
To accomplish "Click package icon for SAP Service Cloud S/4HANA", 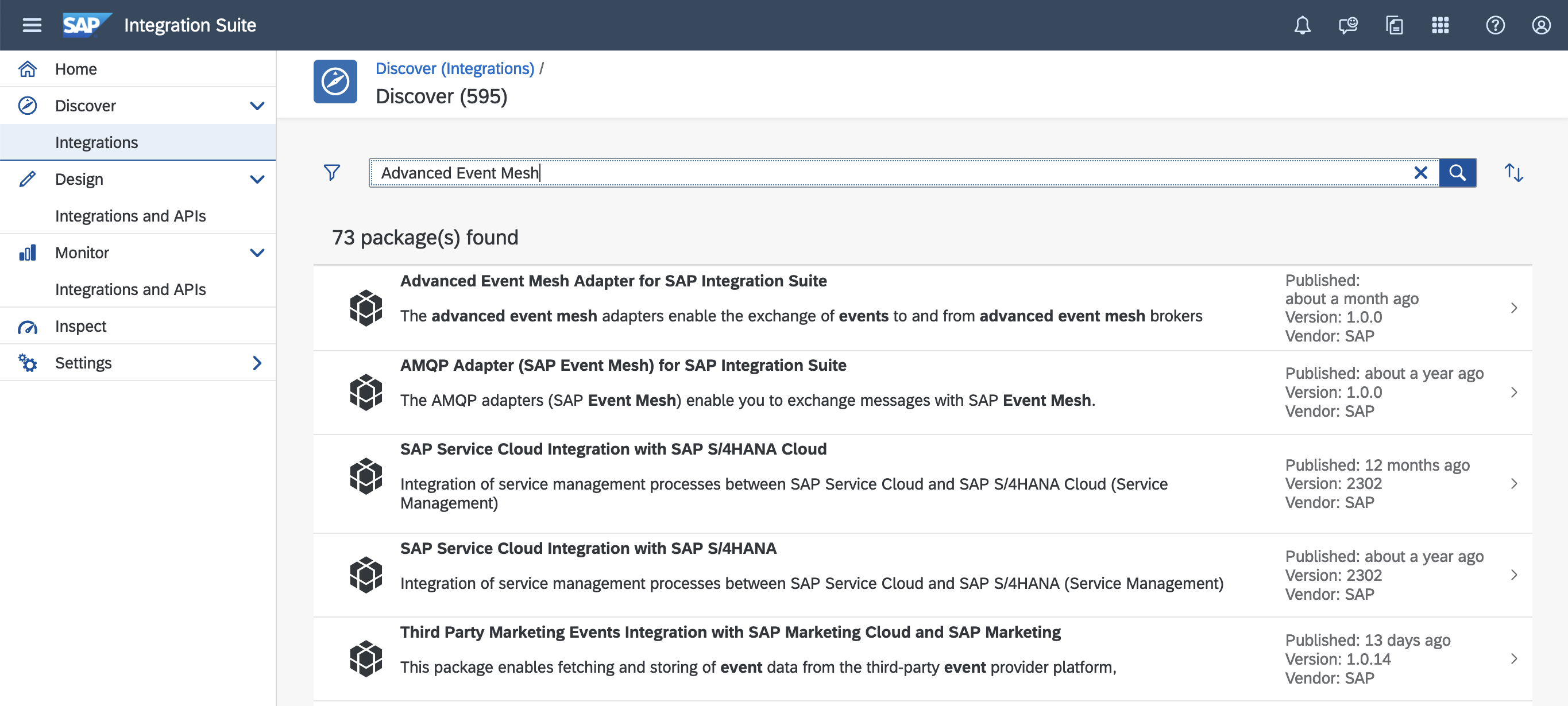I will tap(366, 575).
